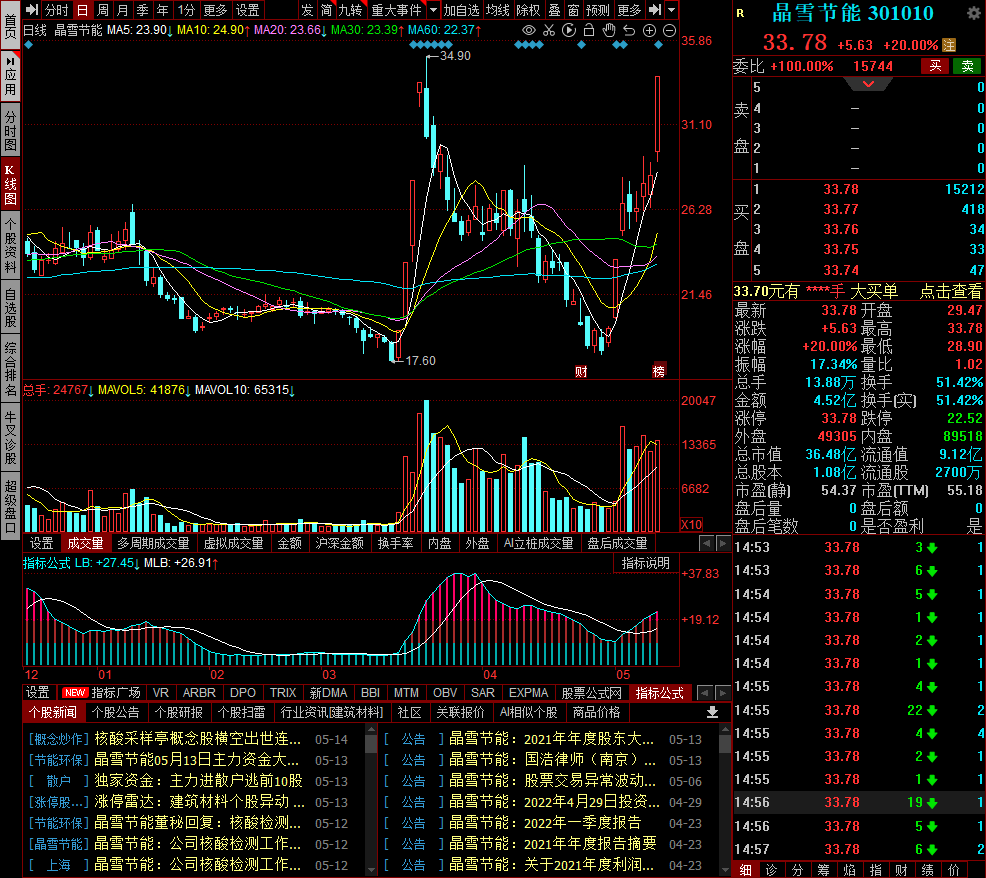Image resolution: width=986 pixels, height=878 pixels.
Task: Open 综合排名 in left sidebar
Action: (11, 369)
